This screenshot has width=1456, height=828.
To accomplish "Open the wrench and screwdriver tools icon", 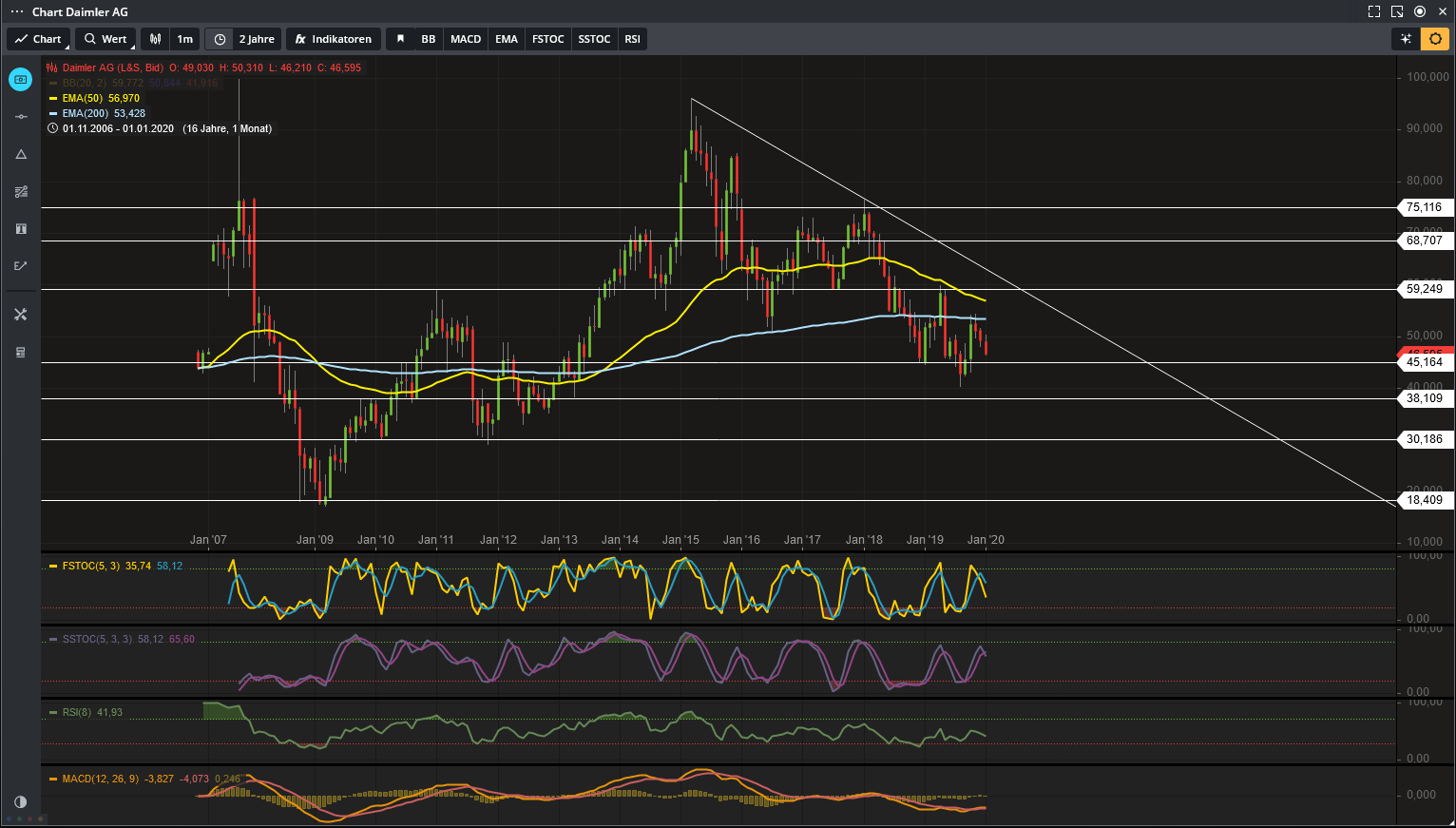I will point(21,315).
